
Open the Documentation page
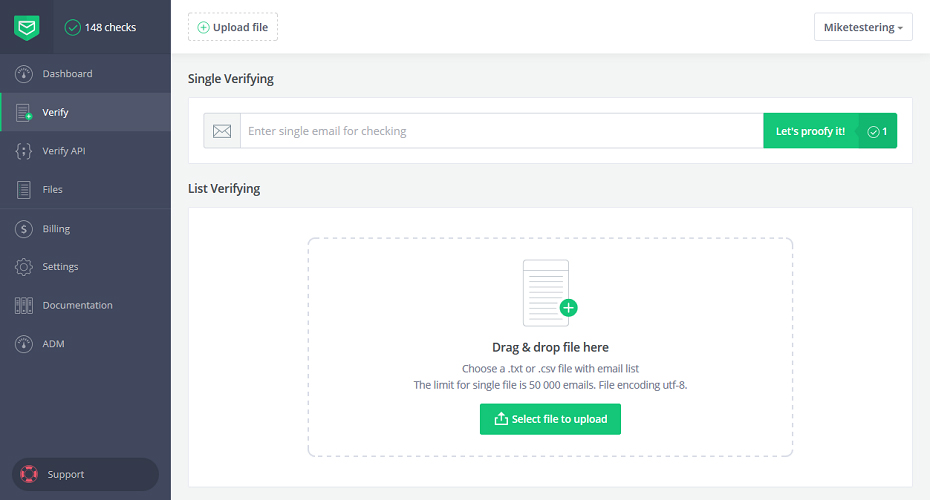(x=85, y=305)
